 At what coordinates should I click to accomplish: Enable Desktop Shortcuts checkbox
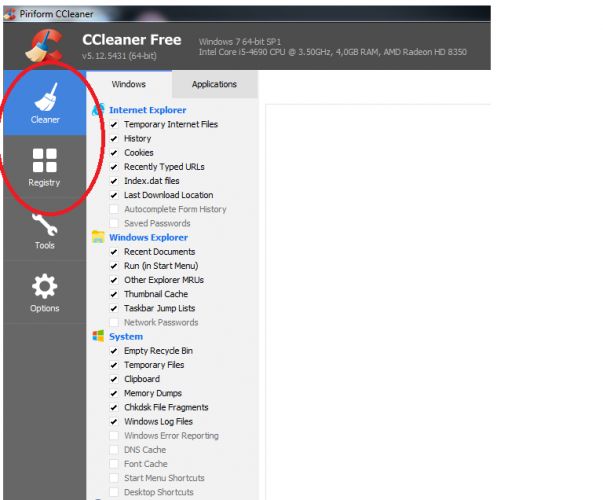pyautogui.click(x=114, y=492)
